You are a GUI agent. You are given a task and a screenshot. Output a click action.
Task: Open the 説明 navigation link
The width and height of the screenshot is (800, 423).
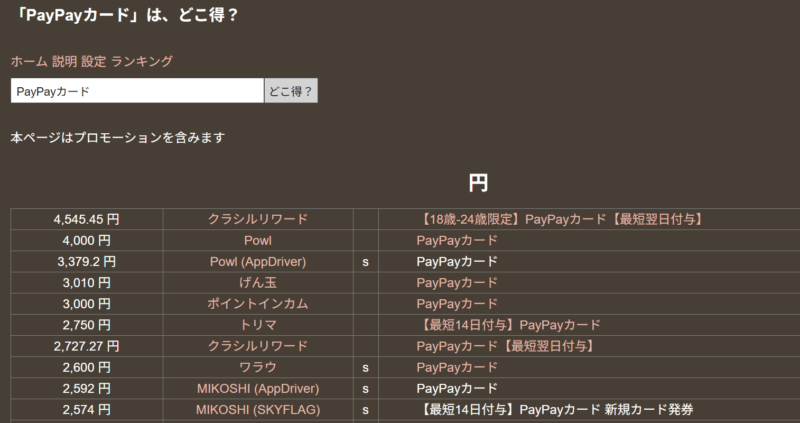64,61
